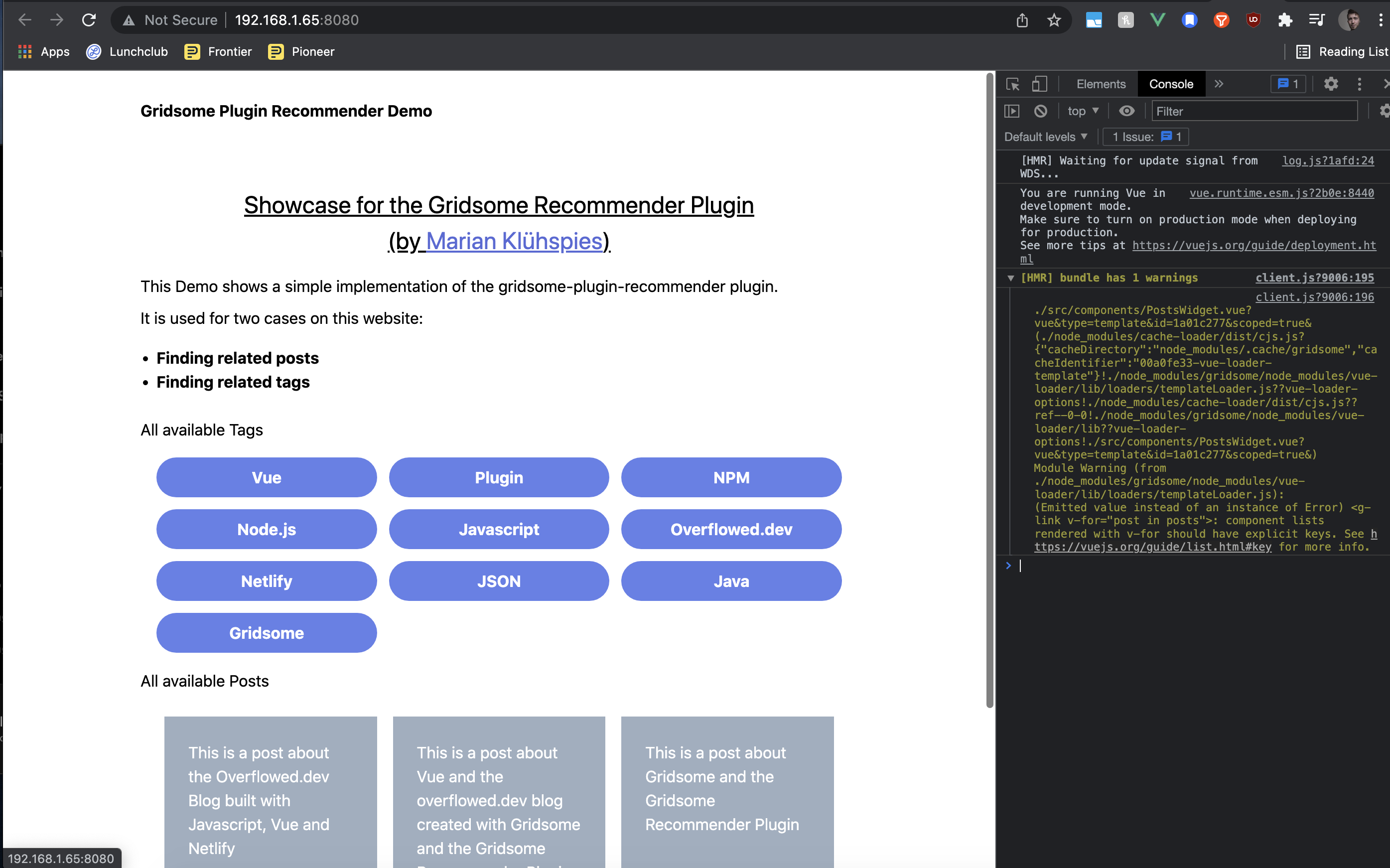Toggle the device toolbar icon
Image resolution: width=1390 pixels, height=868 pixels.
1039,84
